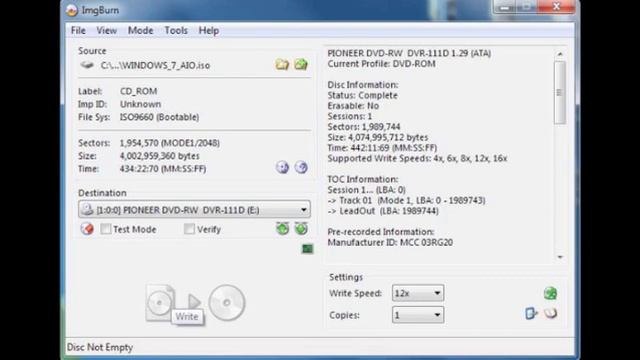Open the File menu

point(78,31)
